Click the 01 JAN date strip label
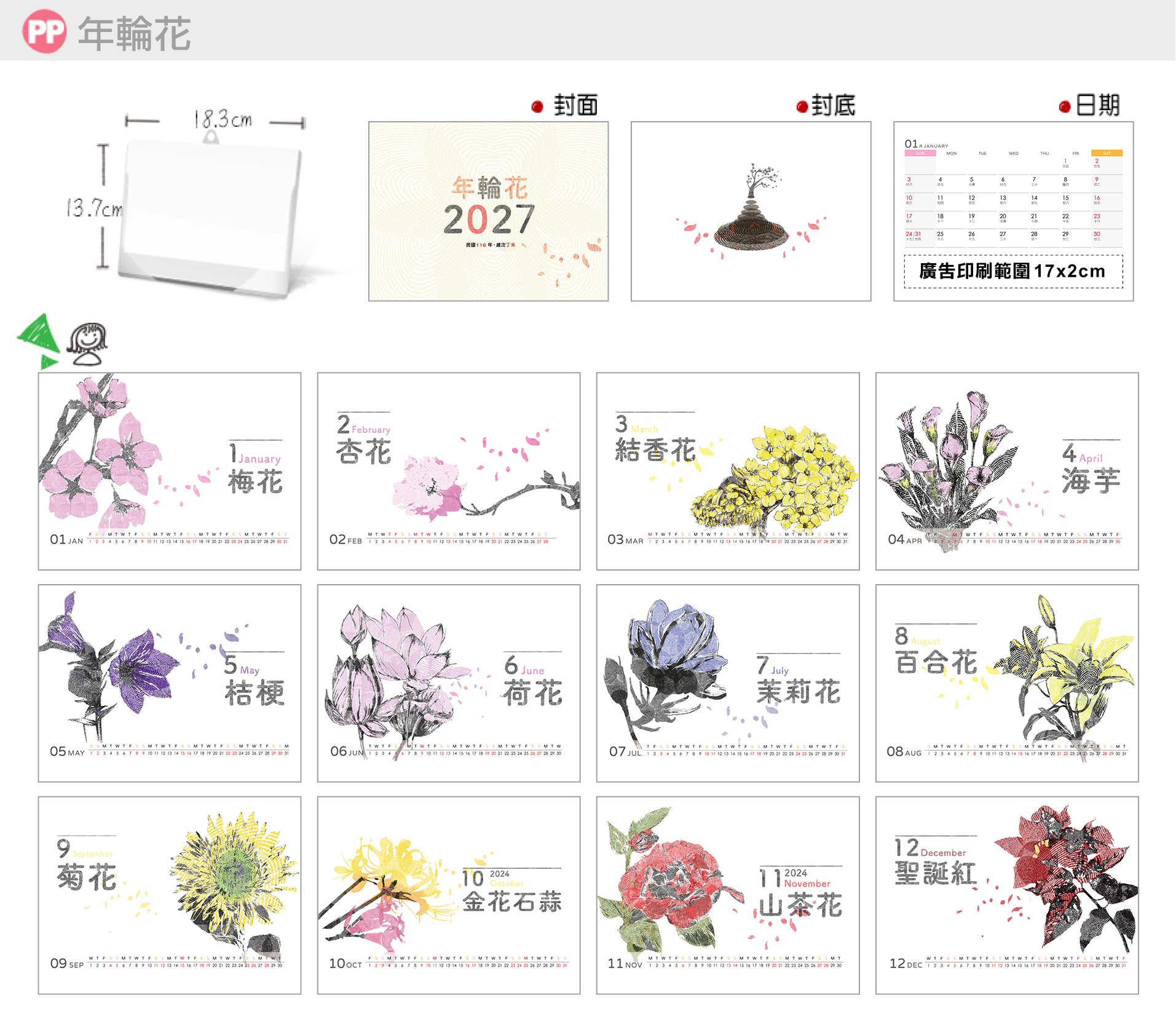Image resolution: width=1176 pixels, height=1025 pixels. click(x=66, y=540)
